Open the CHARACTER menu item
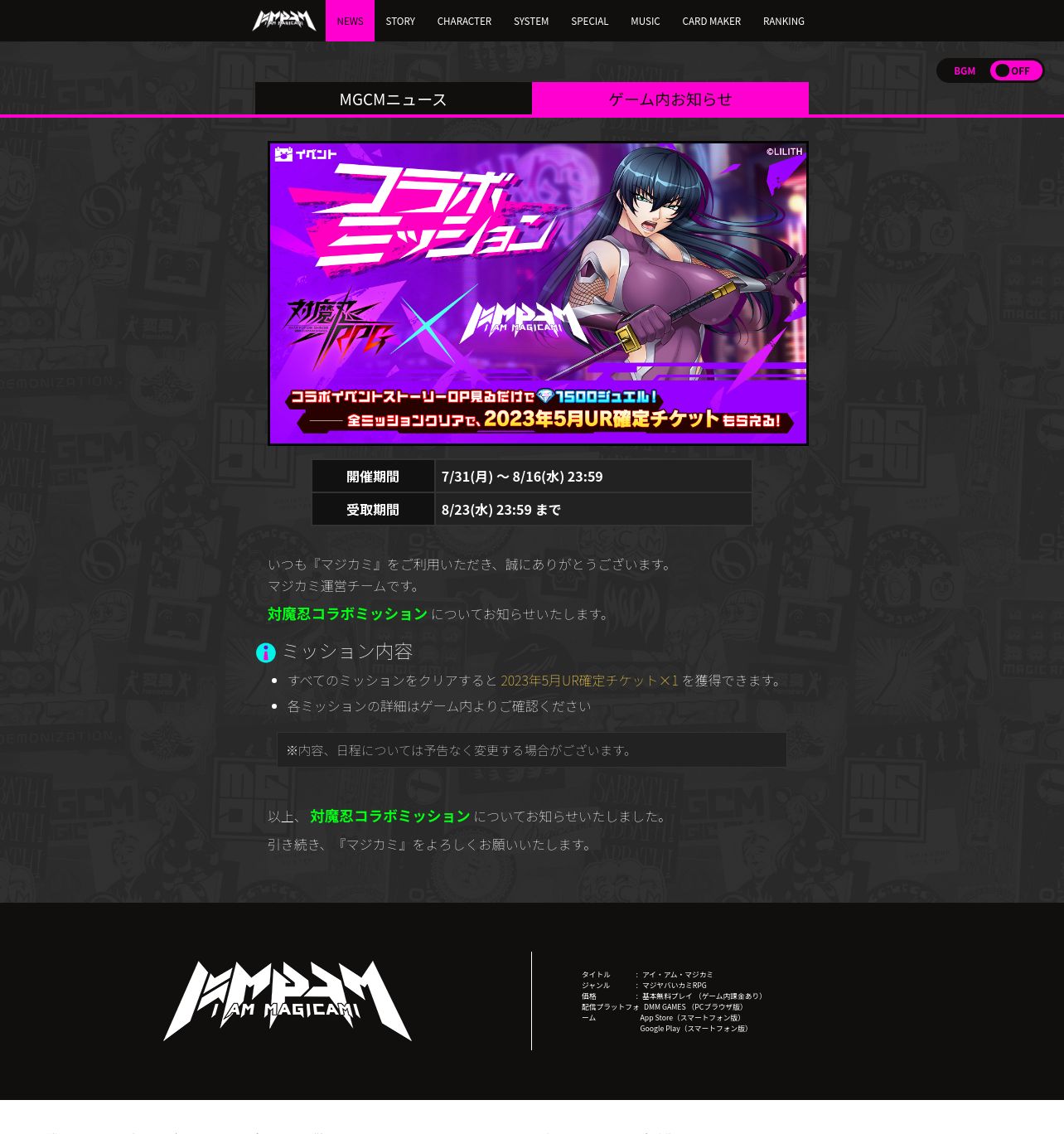 coord(464,21)
